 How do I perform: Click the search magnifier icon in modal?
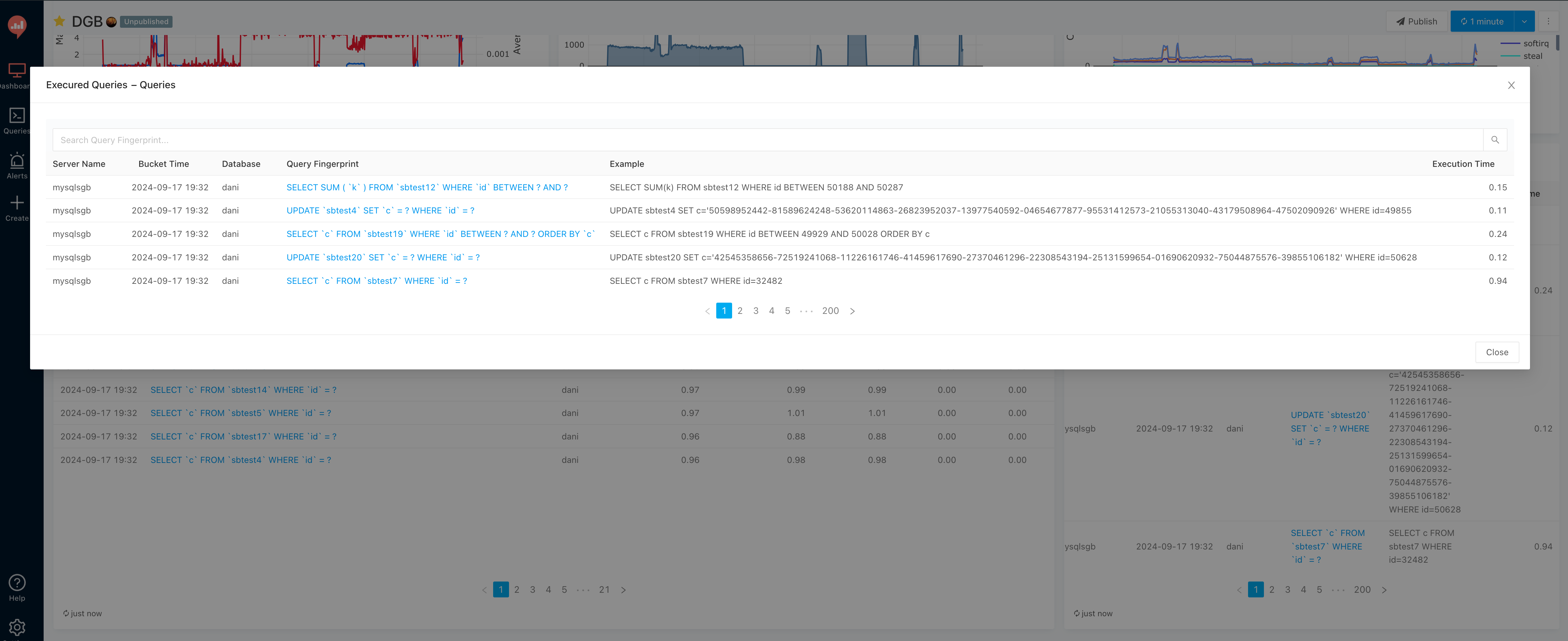click(1494, 140)
